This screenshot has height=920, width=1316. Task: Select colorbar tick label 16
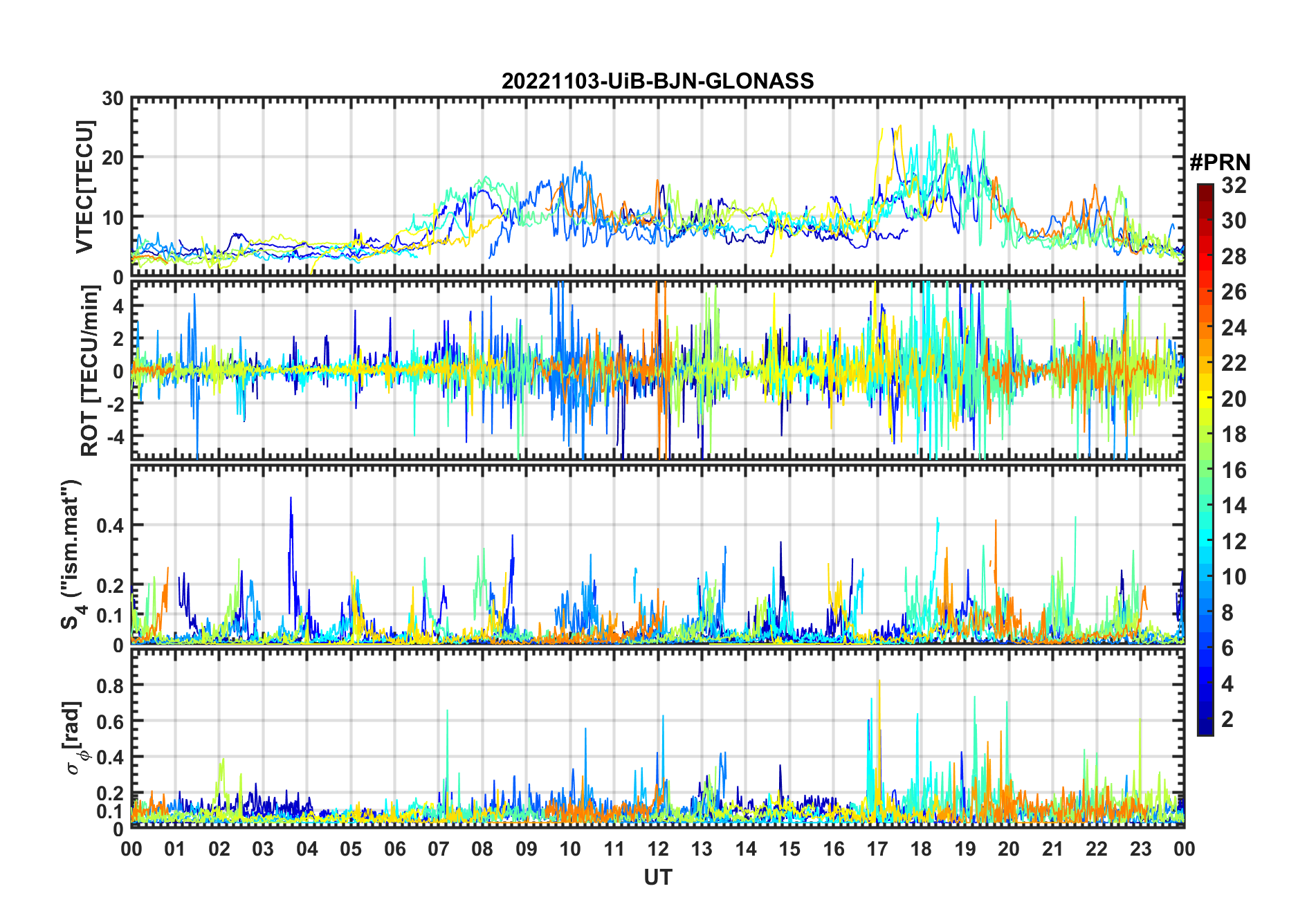click(x=1234, y=470)
